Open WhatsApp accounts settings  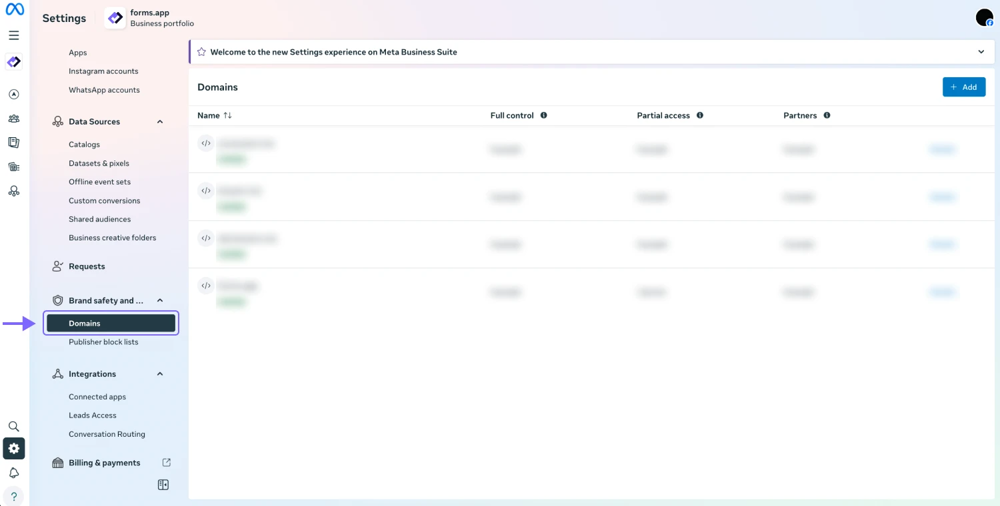pyautogui.click(x=104, y=90)
